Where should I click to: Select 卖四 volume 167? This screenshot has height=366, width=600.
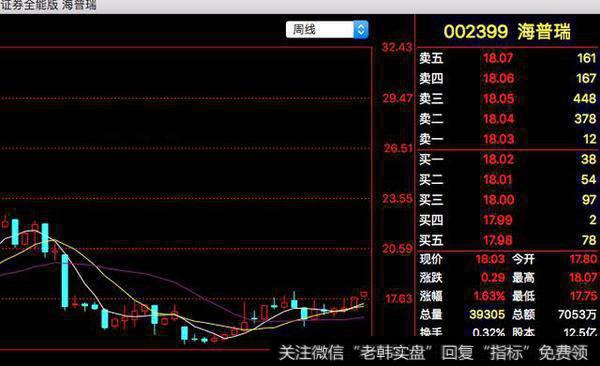[x=586, y=78]
